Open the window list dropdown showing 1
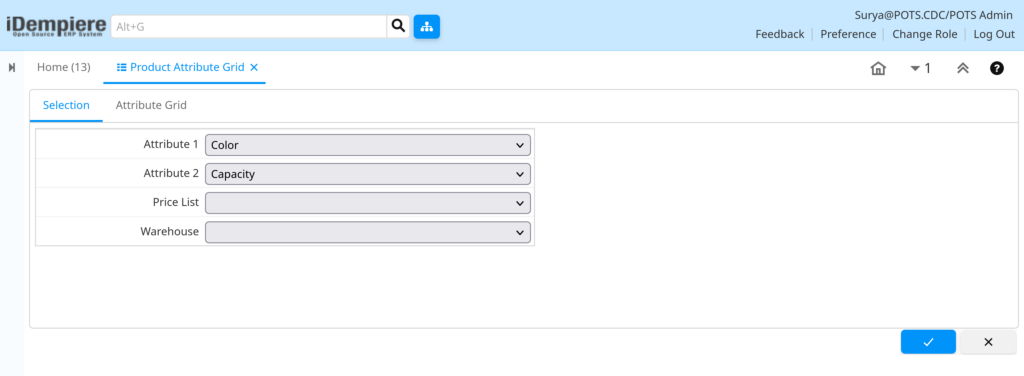The image size is (1024, 376). pos(921,69)
